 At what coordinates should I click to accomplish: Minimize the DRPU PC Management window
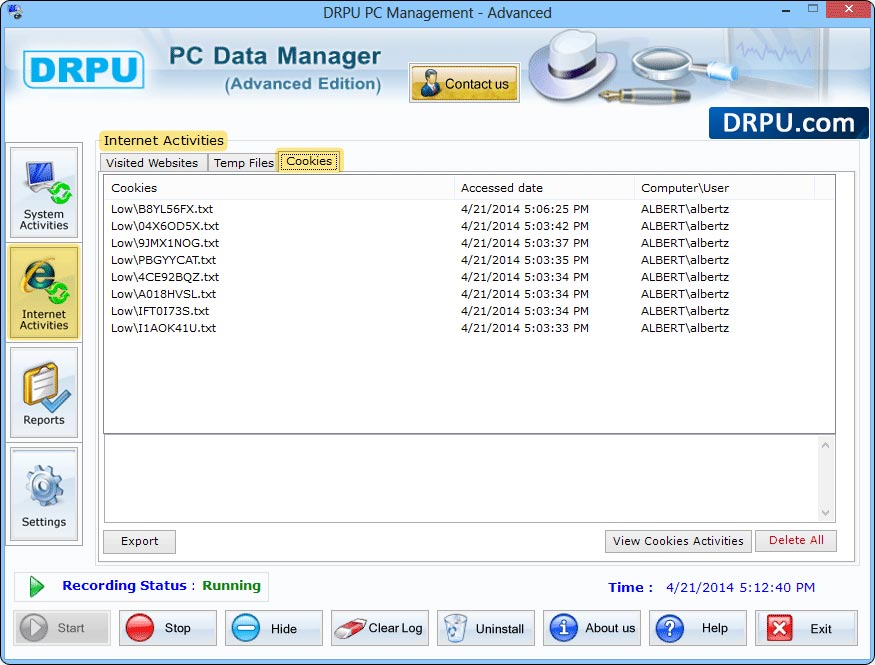[786, 10]
